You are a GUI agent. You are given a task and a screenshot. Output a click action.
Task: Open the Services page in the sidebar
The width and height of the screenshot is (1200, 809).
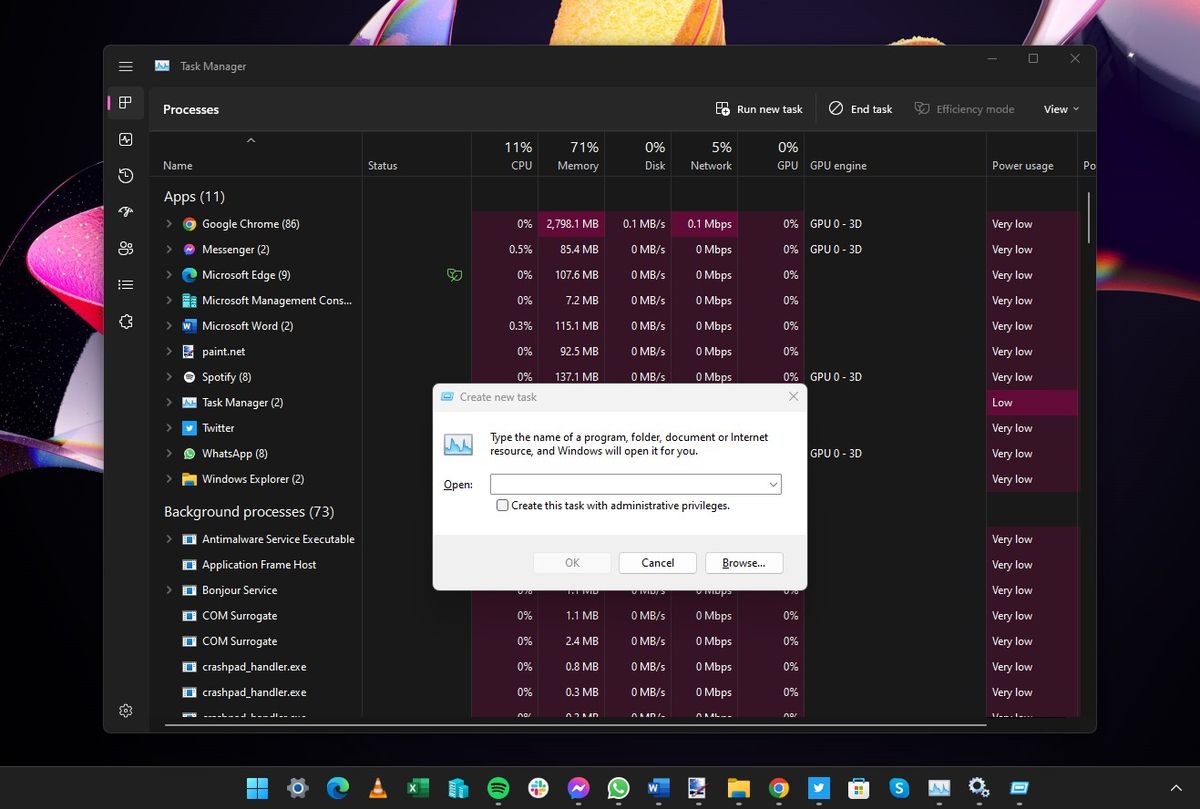(x=125, y=321)
